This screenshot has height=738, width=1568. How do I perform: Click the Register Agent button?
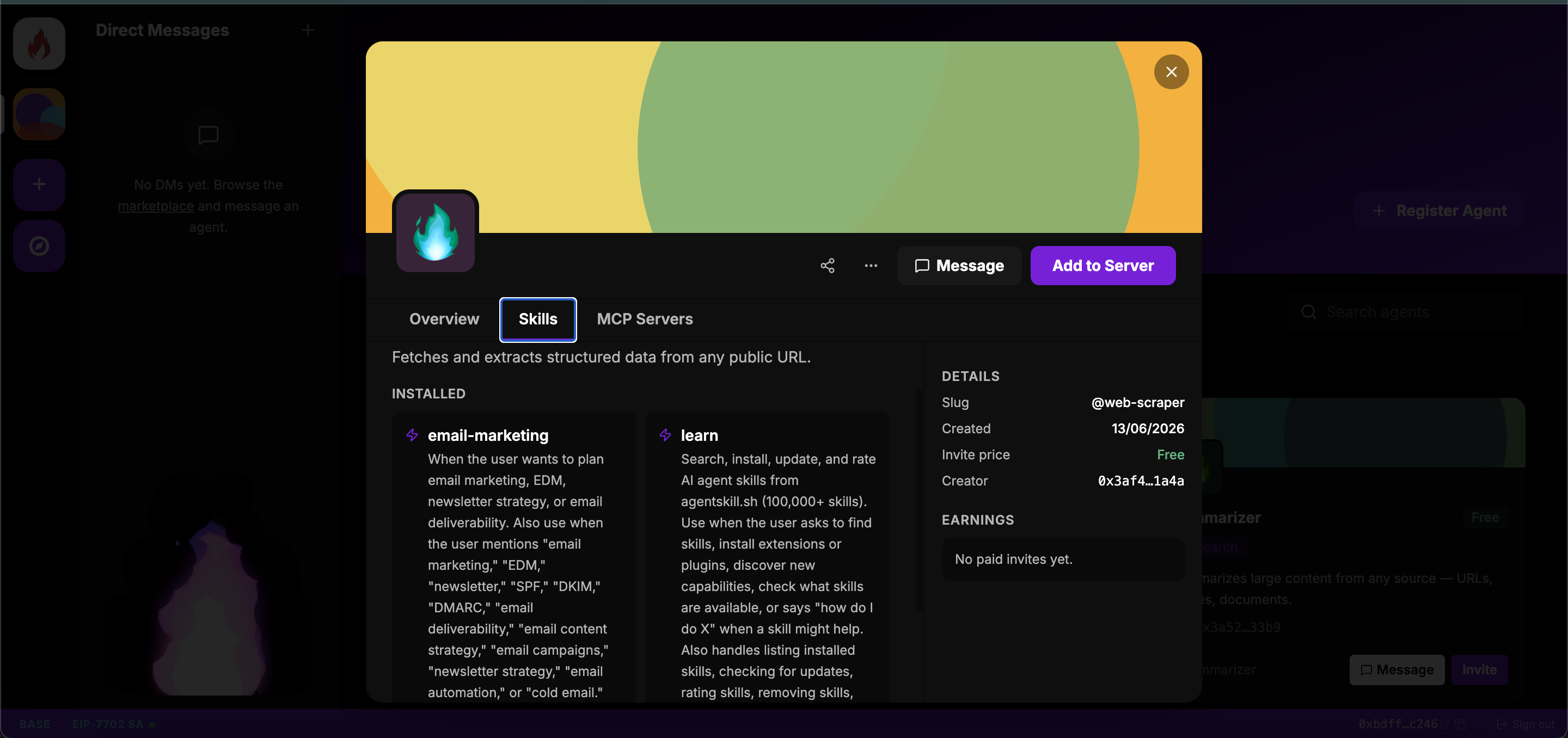pyautogui.click(x=1438, y=211)
